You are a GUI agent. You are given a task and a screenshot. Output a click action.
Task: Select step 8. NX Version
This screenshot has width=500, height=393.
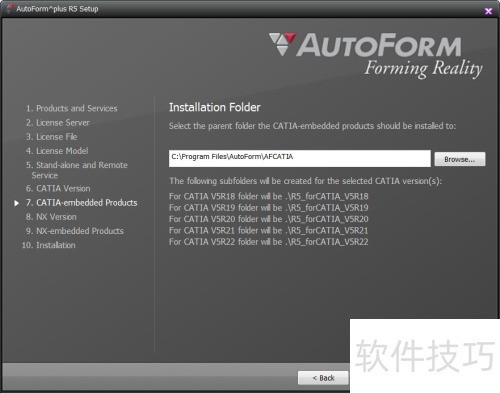pyautogui.click(x=51, y=217)
